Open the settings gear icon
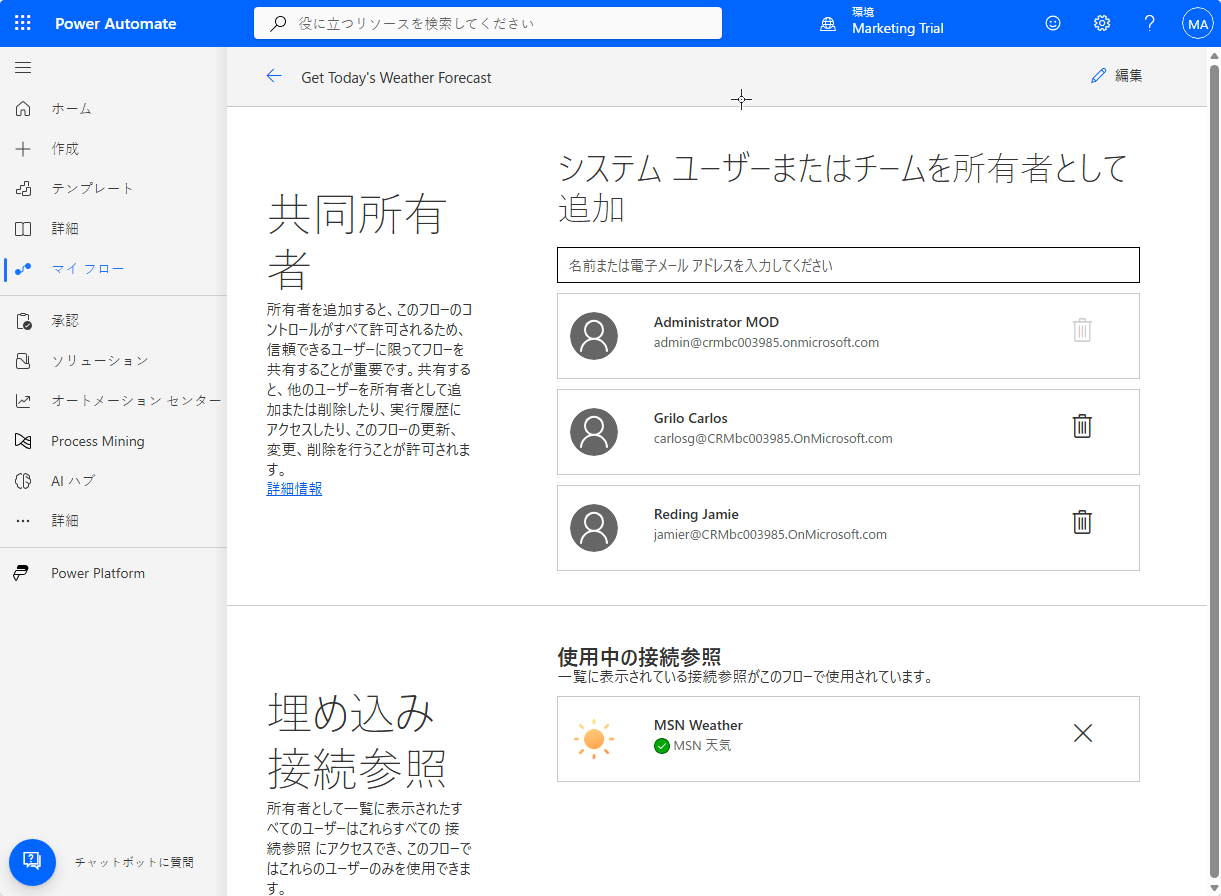The width and height of the screenshot is (1221, 896). click(x=1102, y=23)
